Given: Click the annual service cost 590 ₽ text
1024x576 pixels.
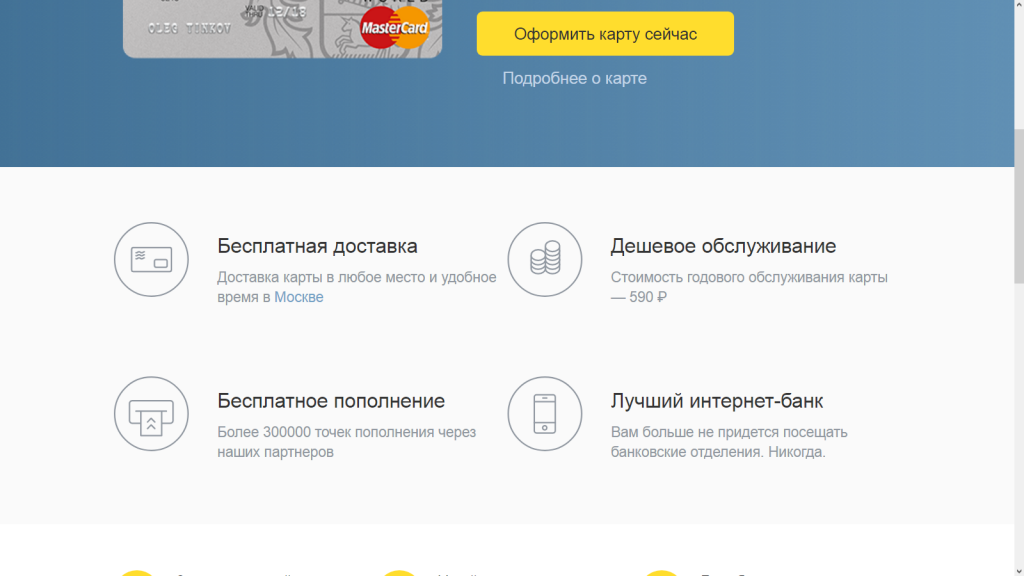Looking at the screenshot, I should point(648,297).
